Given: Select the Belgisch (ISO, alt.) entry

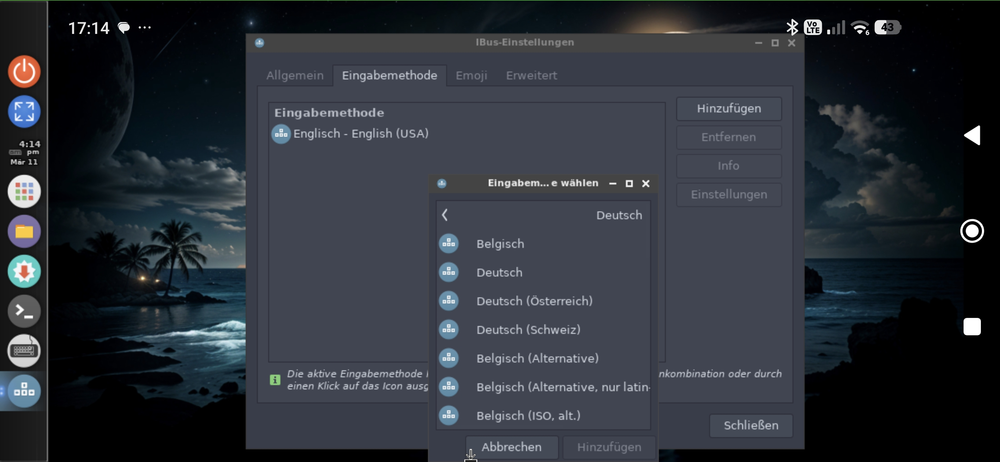Looking at the screenshot, I should tap(528, 415).
